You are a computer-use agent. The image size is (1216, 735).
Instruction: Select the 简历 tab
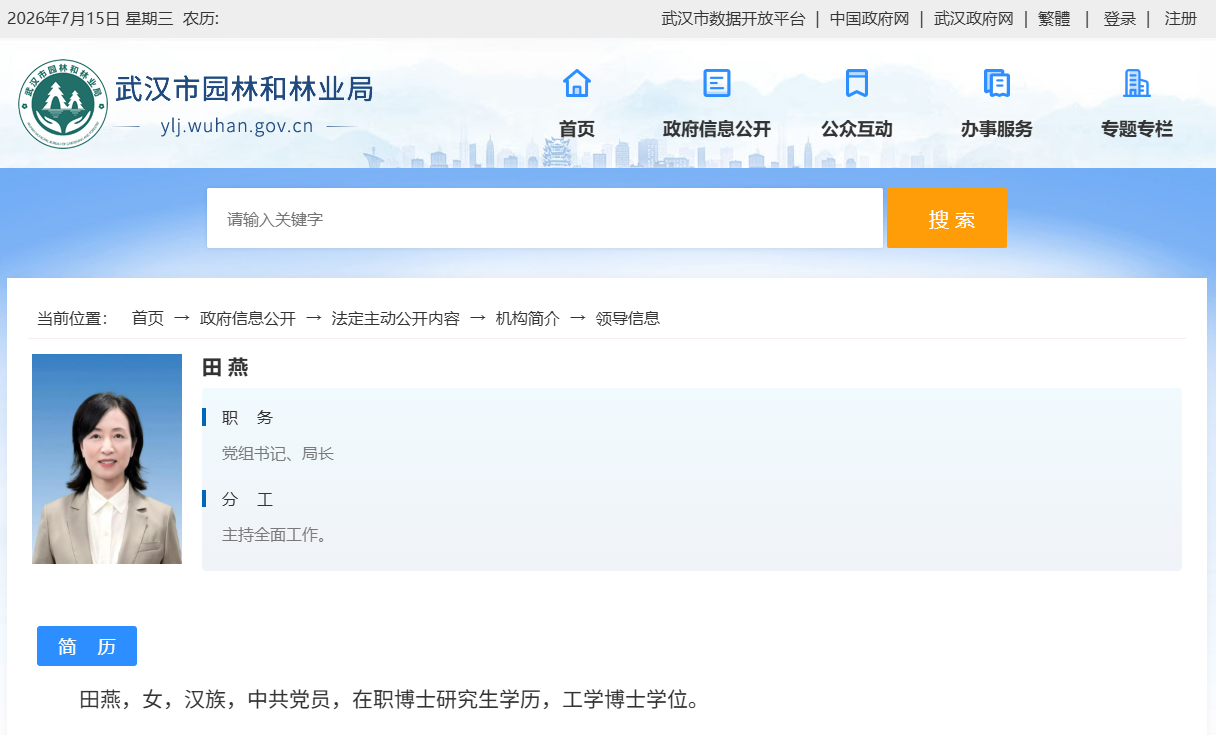coord(87,646)
